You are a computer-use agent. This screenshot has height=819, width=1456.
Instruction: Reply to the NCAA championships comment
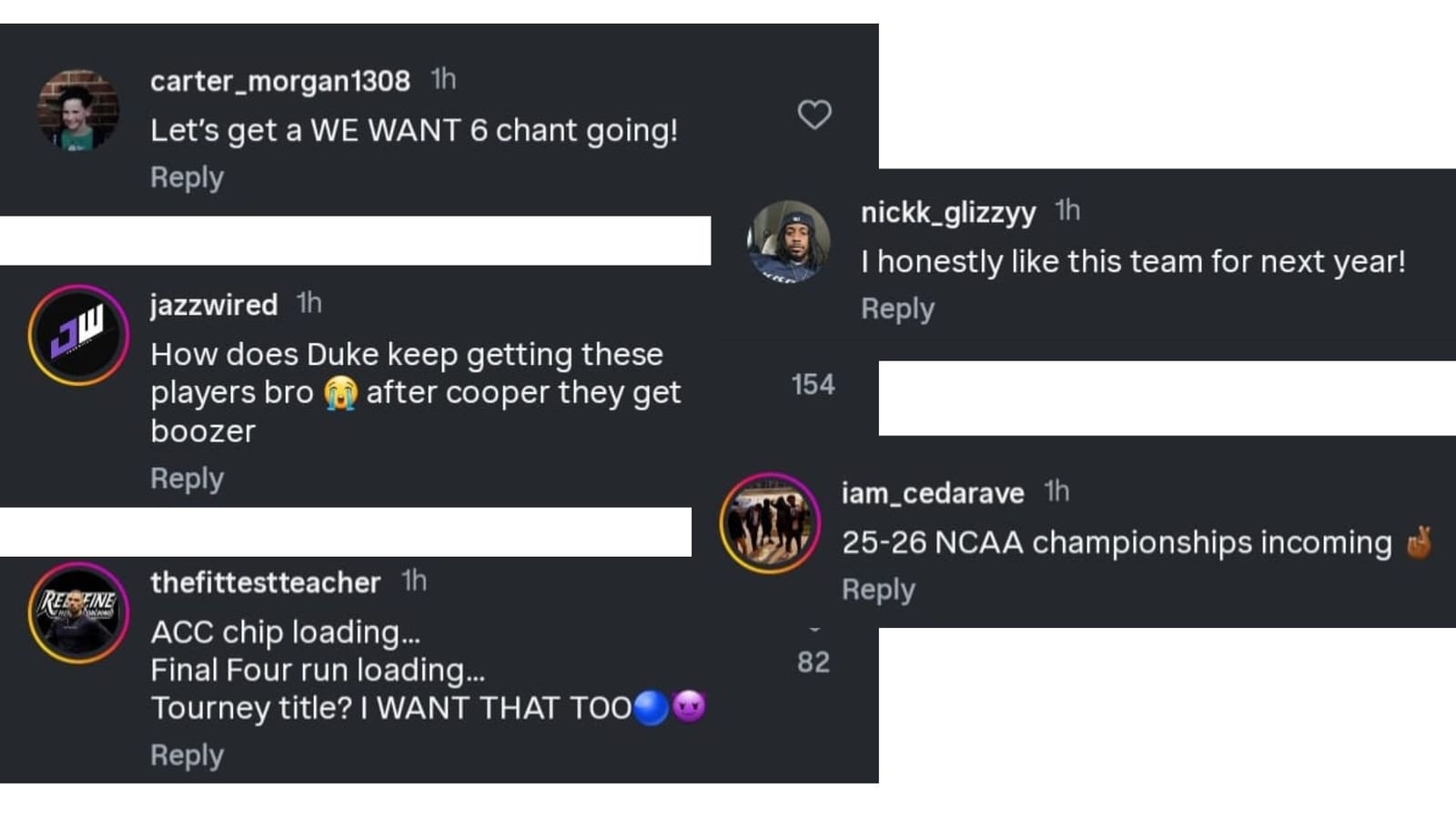[877, 589]
